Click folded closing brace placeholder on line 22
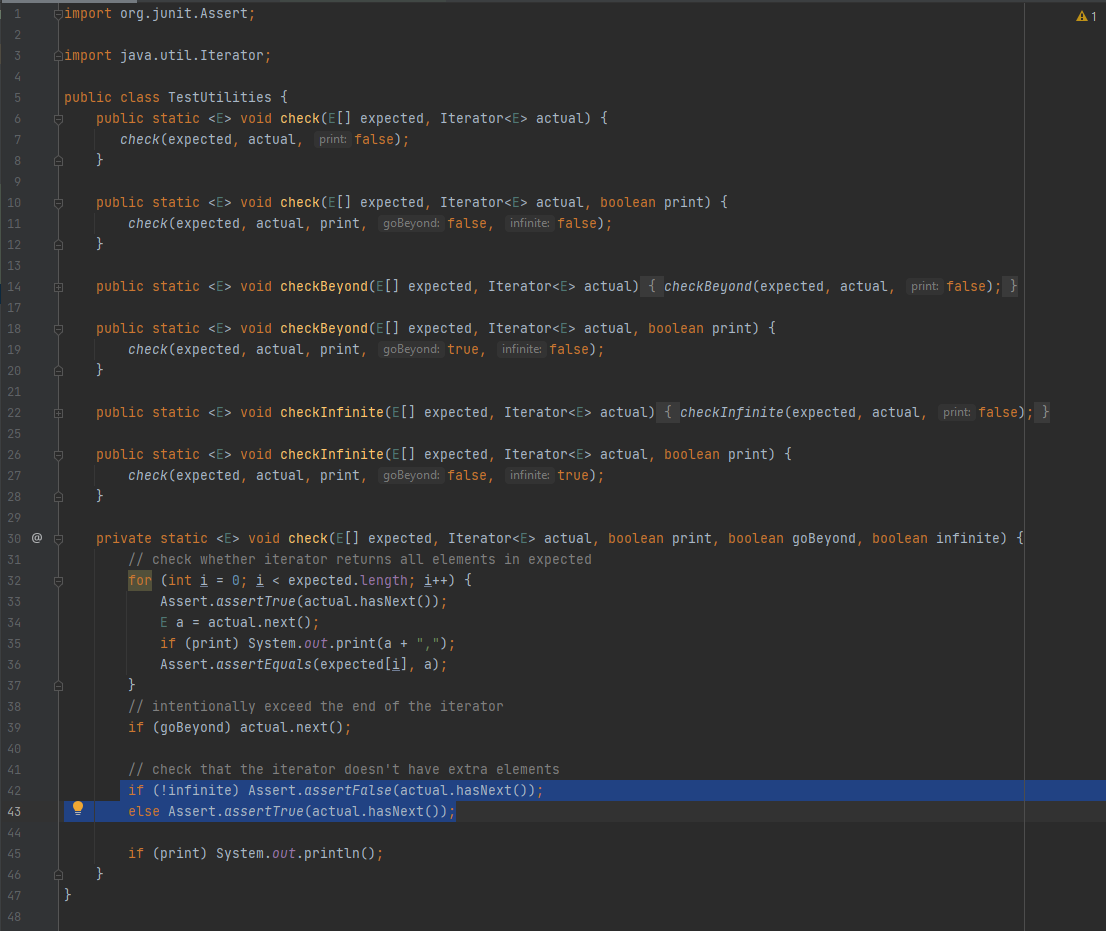Screen dimensions: 1106x931 click(1045, 413)
